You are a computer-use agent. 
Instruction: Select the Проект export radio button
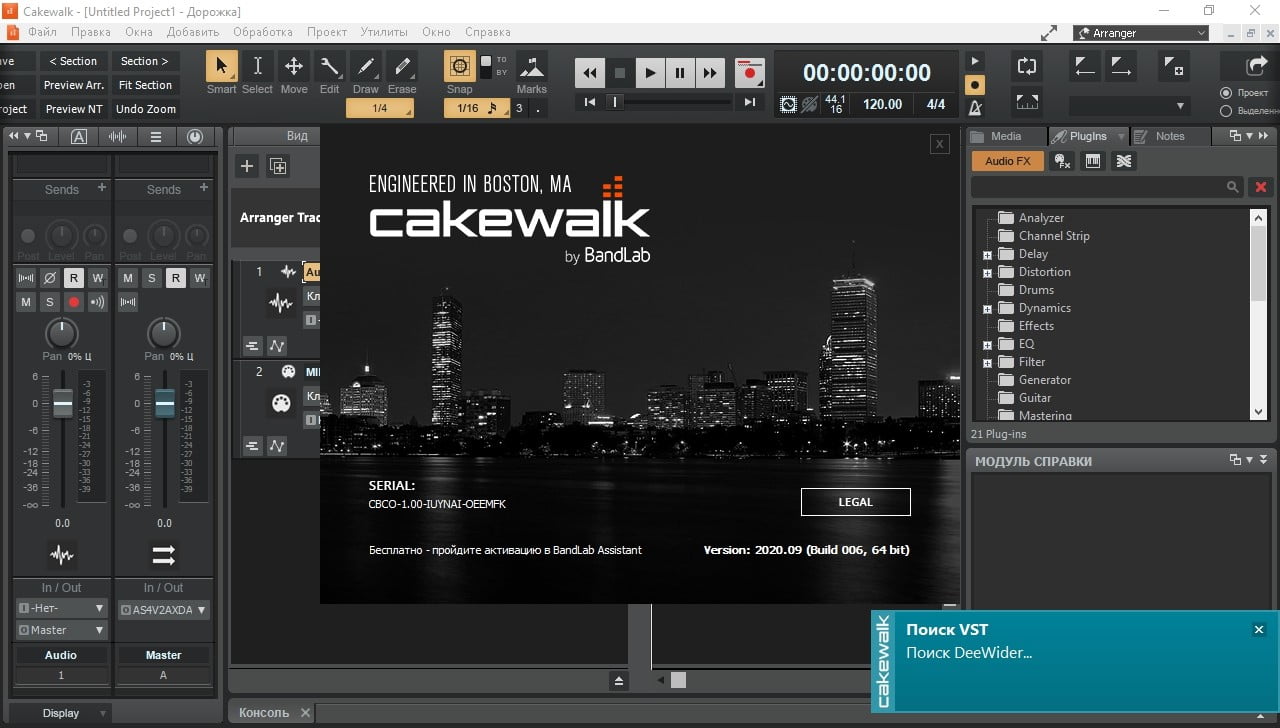click(1226, 93)
